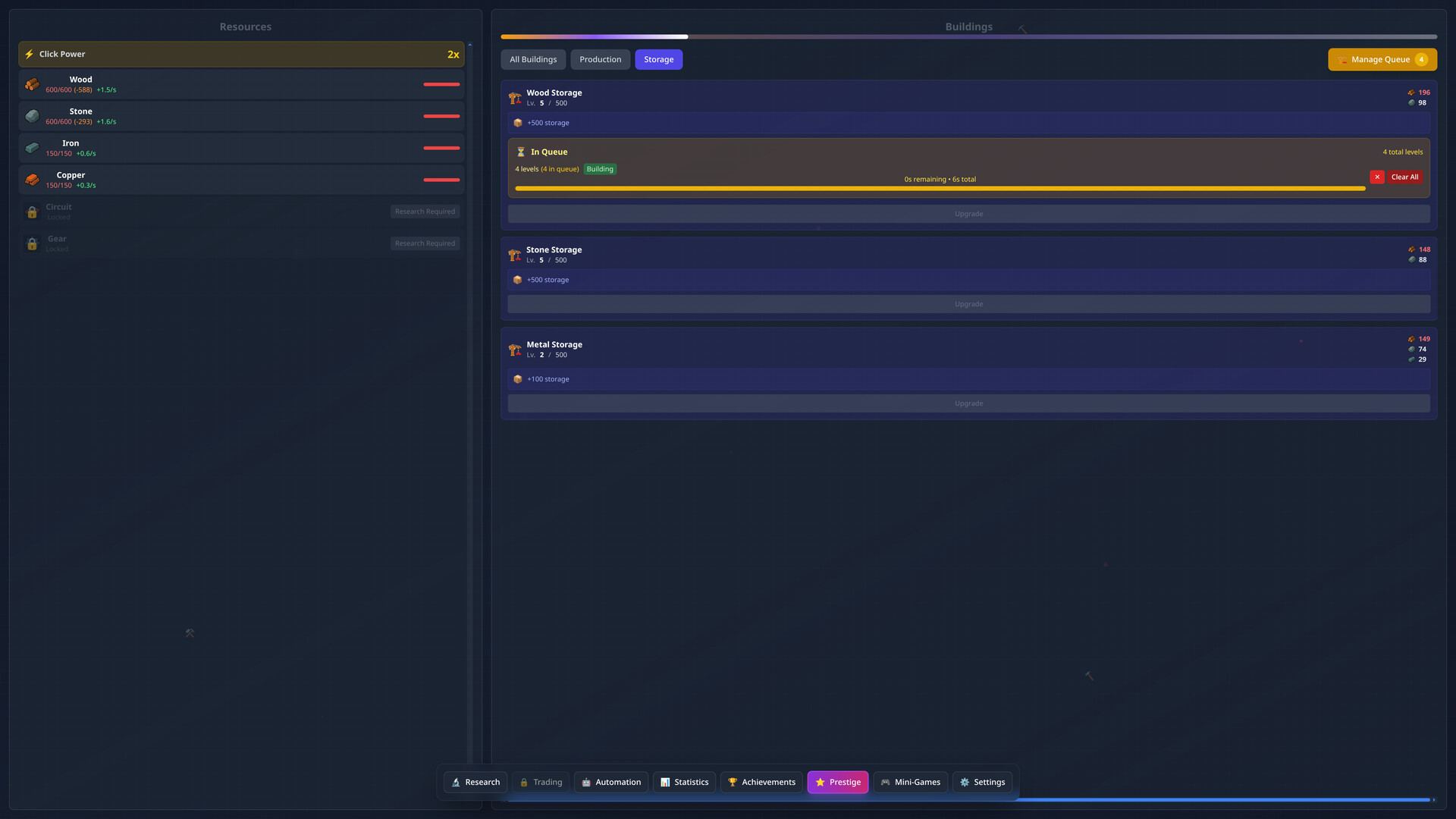Click the lightning bolt on Click Power
This screenshot has height=819, width=1456.
[x=29, y=54]
